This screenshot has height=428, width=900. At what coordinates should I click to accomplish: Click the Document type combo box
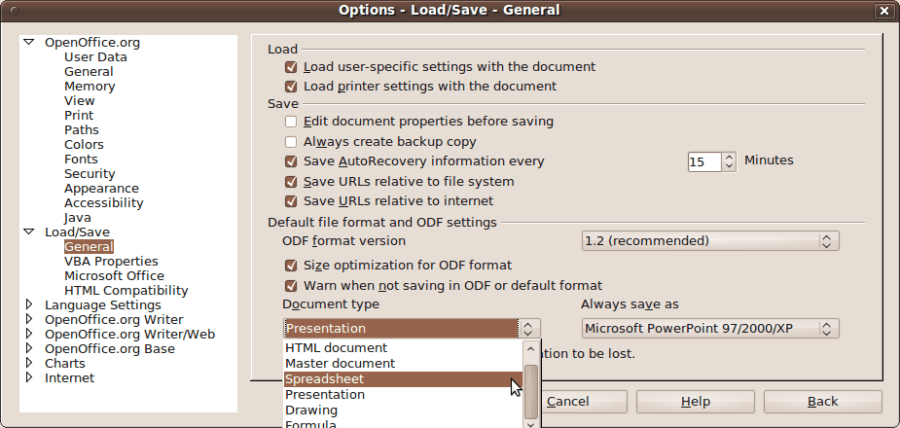(x=411, y=328)
